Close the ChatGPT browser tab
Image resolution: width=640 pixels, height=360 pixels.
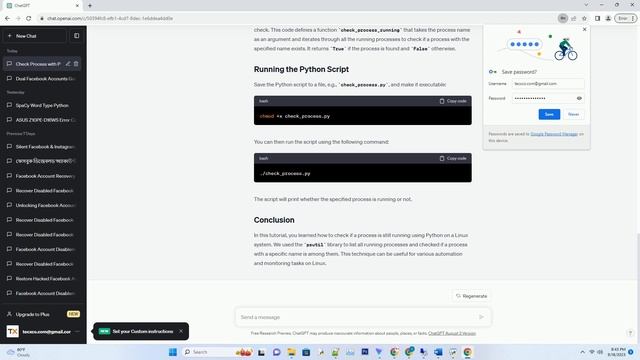pos(77,6)
